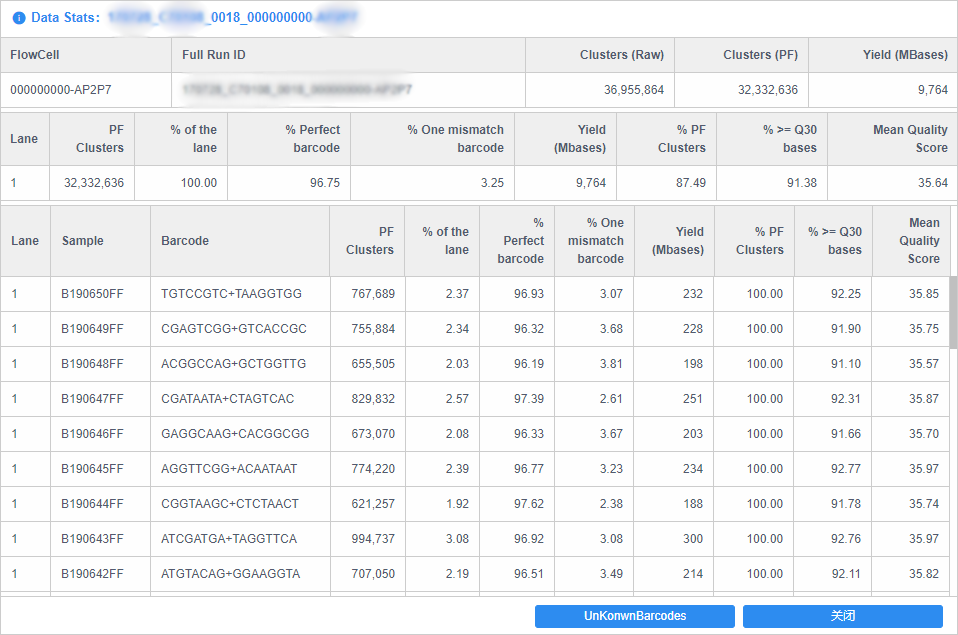Click % of the lane value 1.92
Image resolution: width=958 pixels, height=635 pixels.
(x=457, y=504)
